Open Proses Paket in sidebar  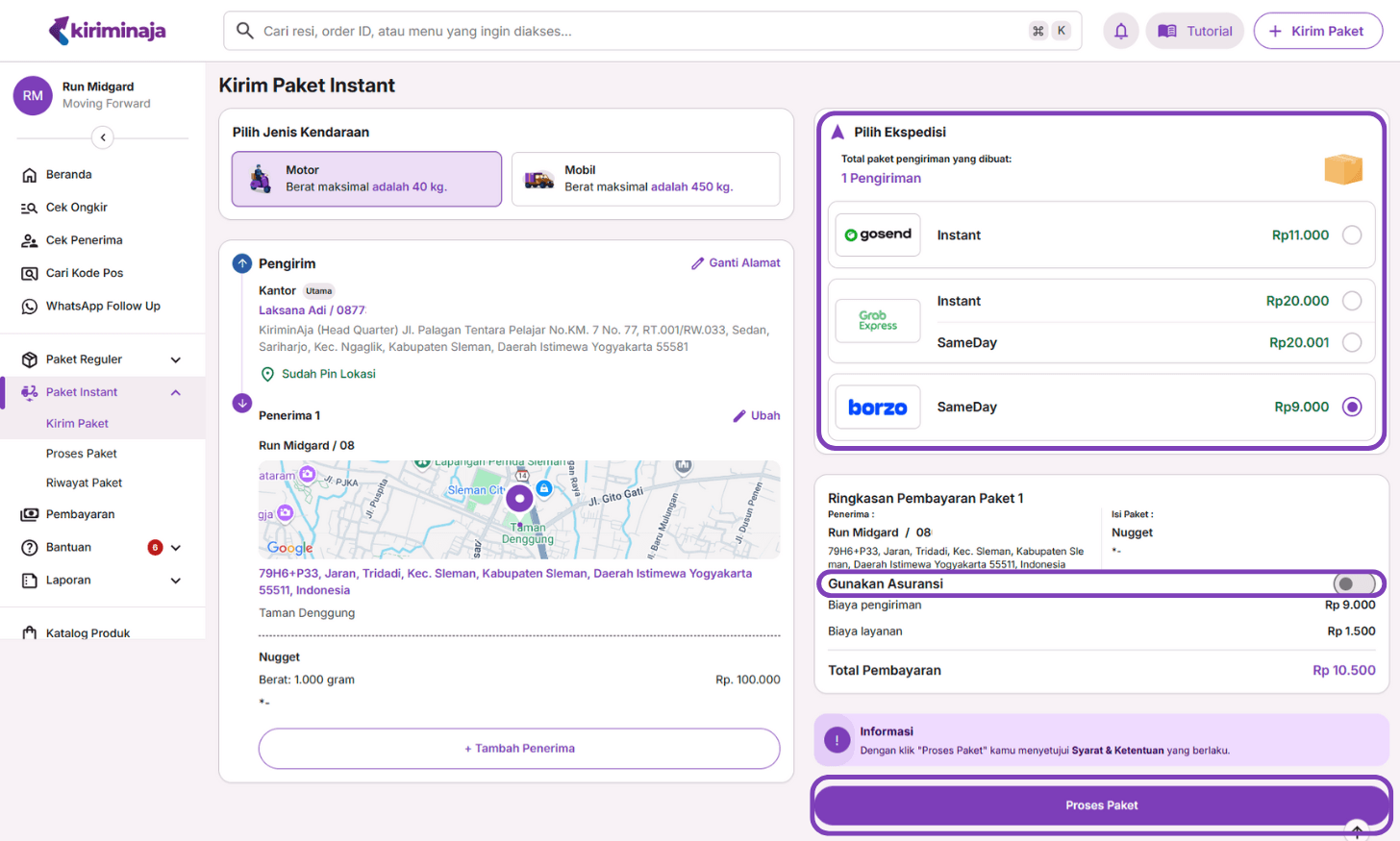point(82,454)
